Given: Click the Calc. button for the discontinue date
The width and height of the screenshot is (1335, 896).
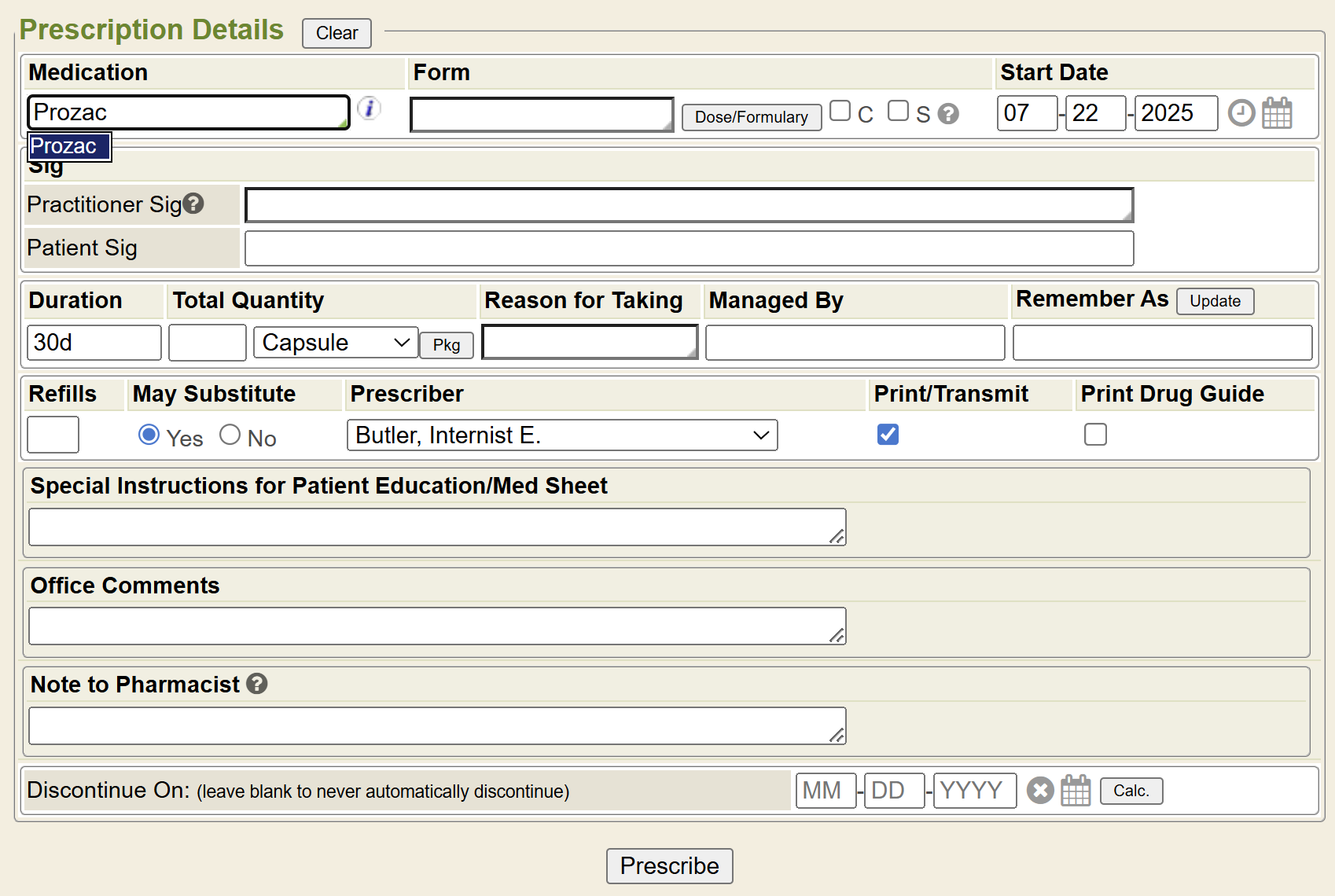Looking at the screenshot, I should 1131,791.
